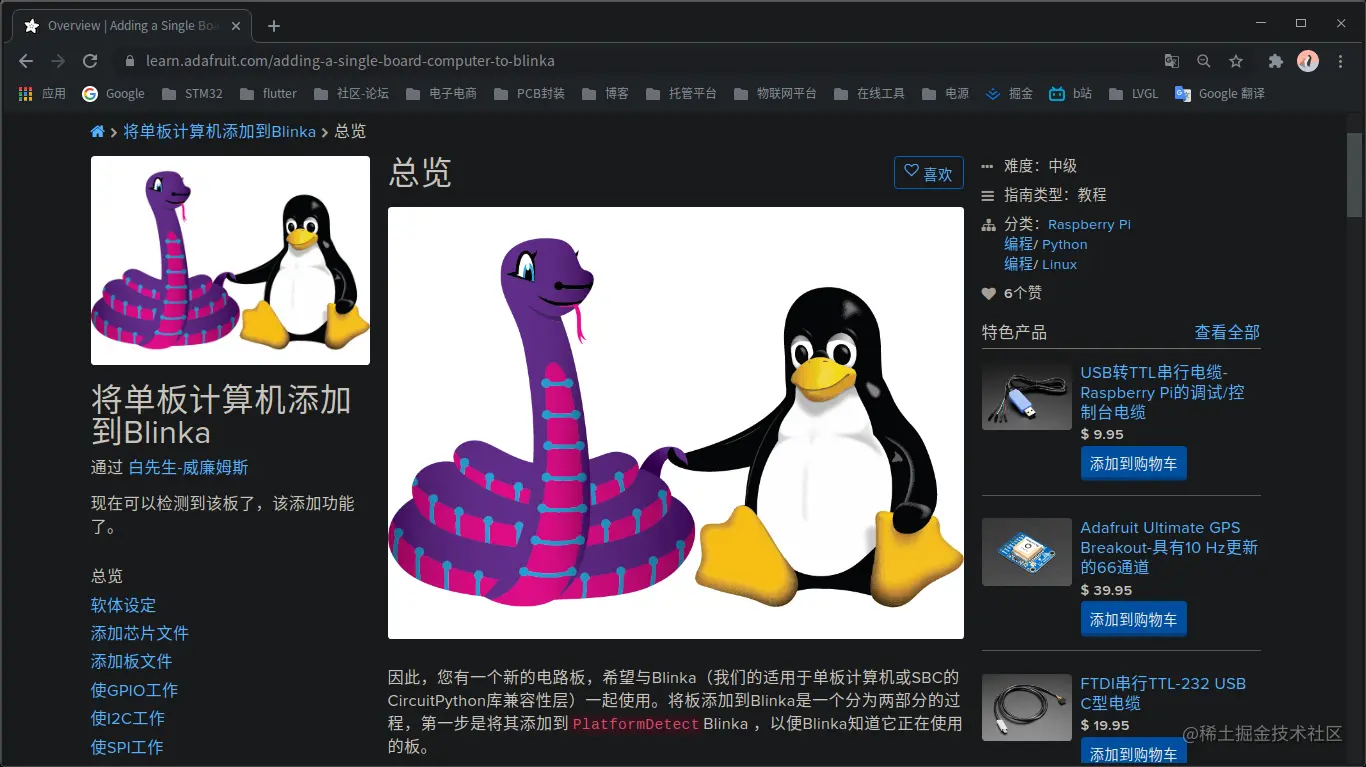This screenshot has width=1366, height=767.
Task: Open the Google bookmark
Action: [x=114, y=93]
